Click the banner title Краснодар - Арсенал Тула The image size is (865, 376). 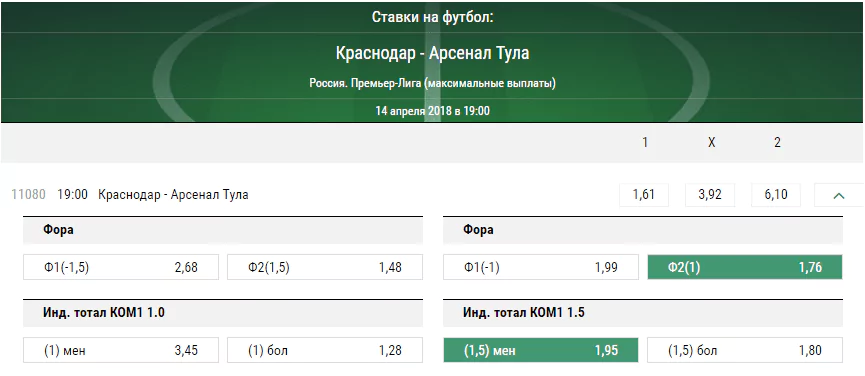(432, 53)
